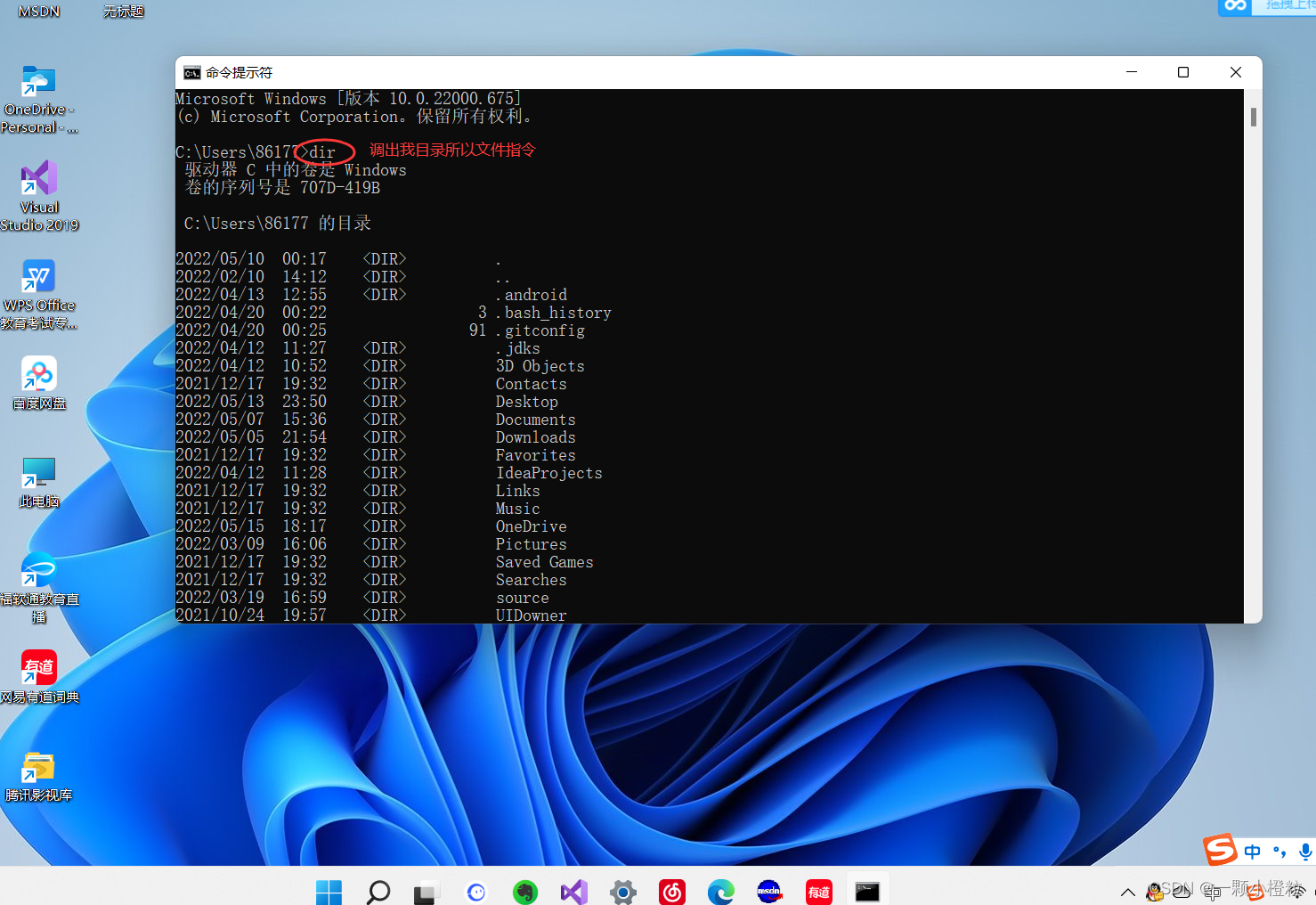Click the Command Prompt title bar icon
Viewport: 1316px width, 905px height.
pyautogui.click(x=191, y=73)
